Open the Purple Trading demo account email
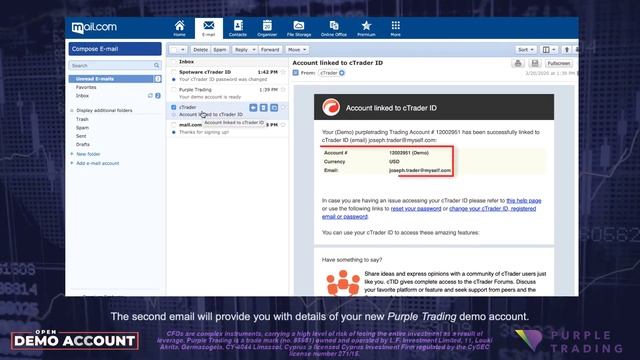The image size is (640, 360). click(227, 93)
